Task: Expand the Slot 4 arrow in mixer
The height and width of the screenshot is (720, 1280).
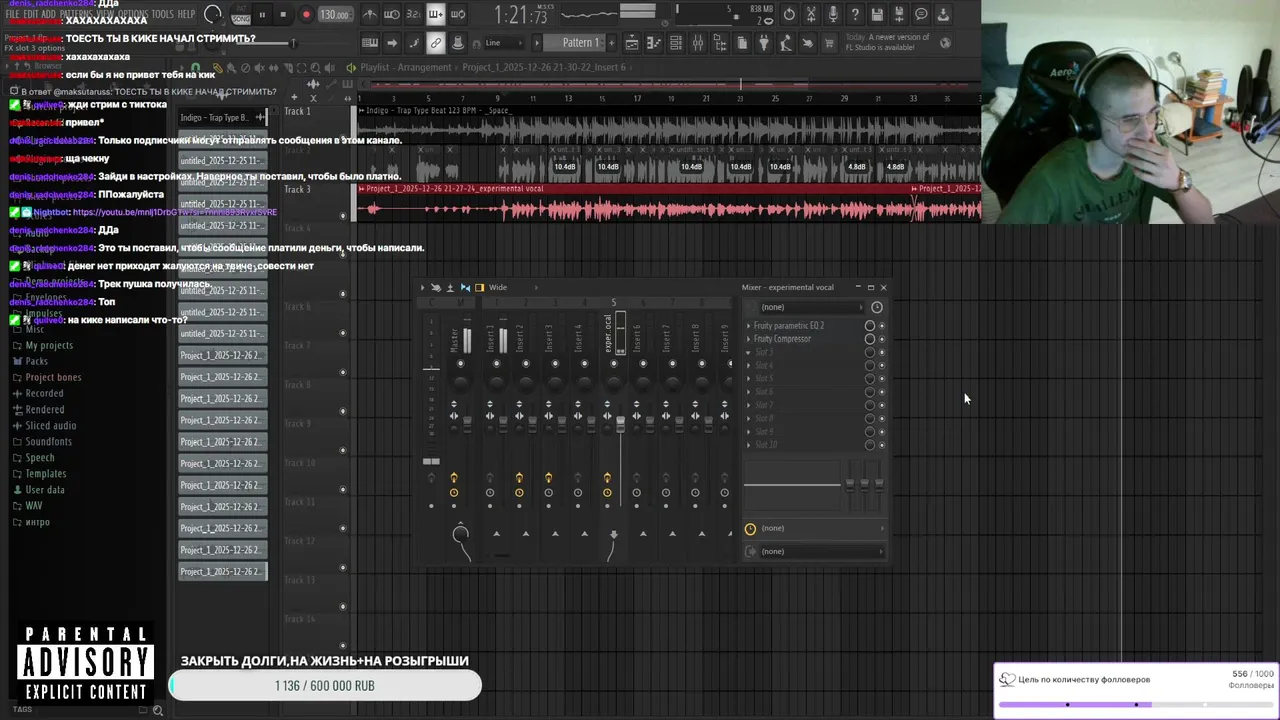Action: pos(748,365)
